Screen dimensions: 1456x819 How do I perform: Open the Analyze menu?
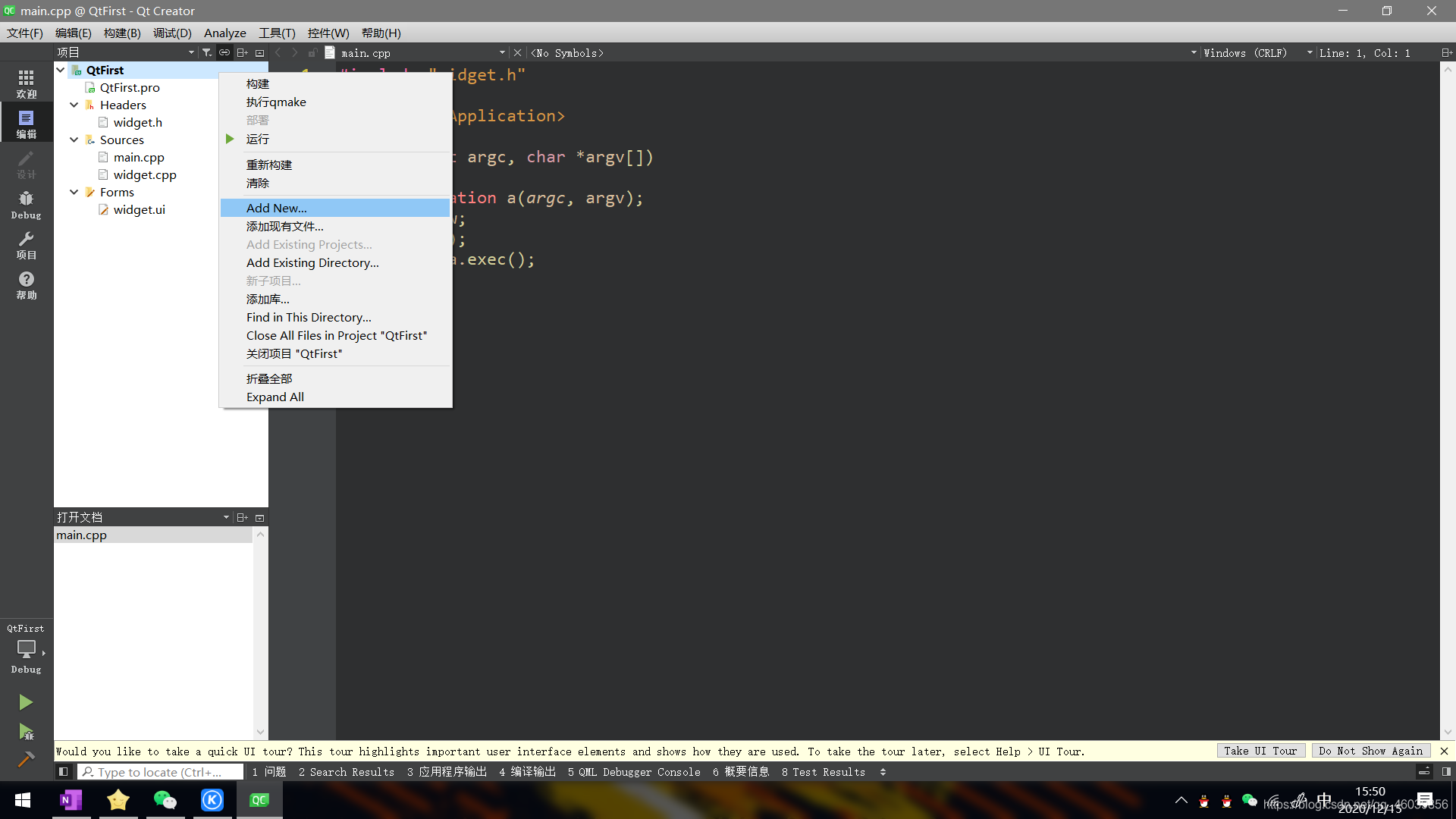click(x=224, y=33)
